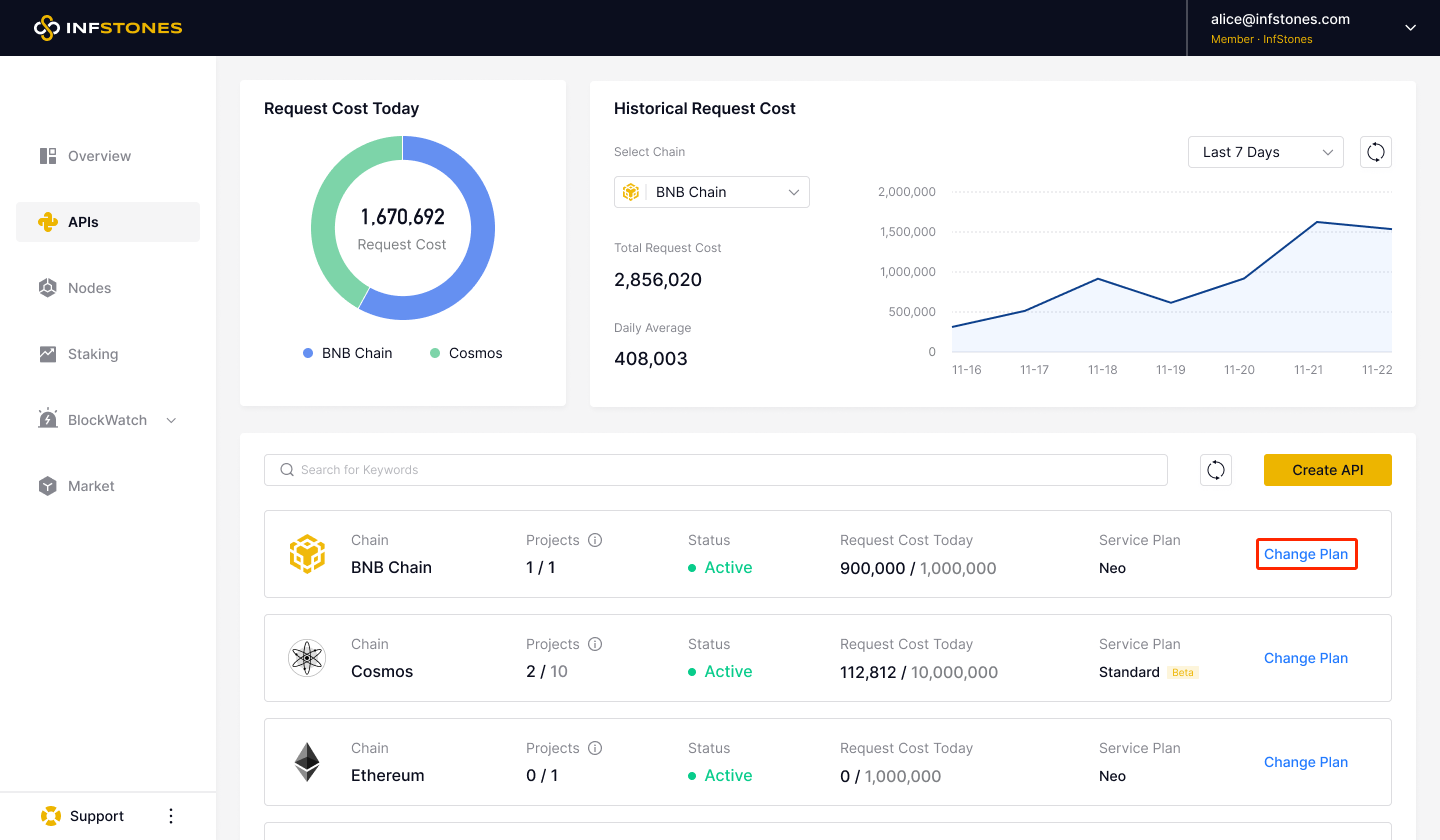This screenshot has height=840, width=1440.
Task: Open the BNB Chain select dropdown
Action: click(712, 192)
